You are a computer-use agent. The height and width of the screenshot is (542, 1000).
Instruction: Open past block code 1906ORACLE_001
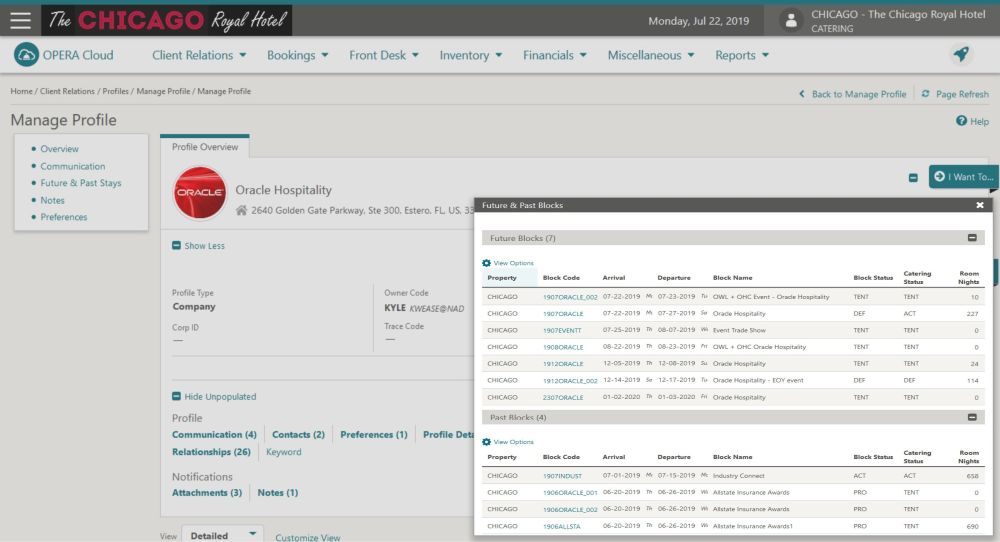(x=570, y=492)
